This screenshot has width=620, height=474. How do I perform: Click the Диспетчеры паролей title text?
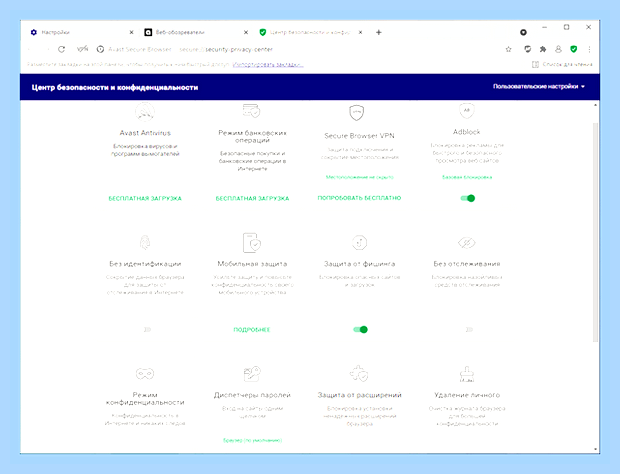[252, 395]
